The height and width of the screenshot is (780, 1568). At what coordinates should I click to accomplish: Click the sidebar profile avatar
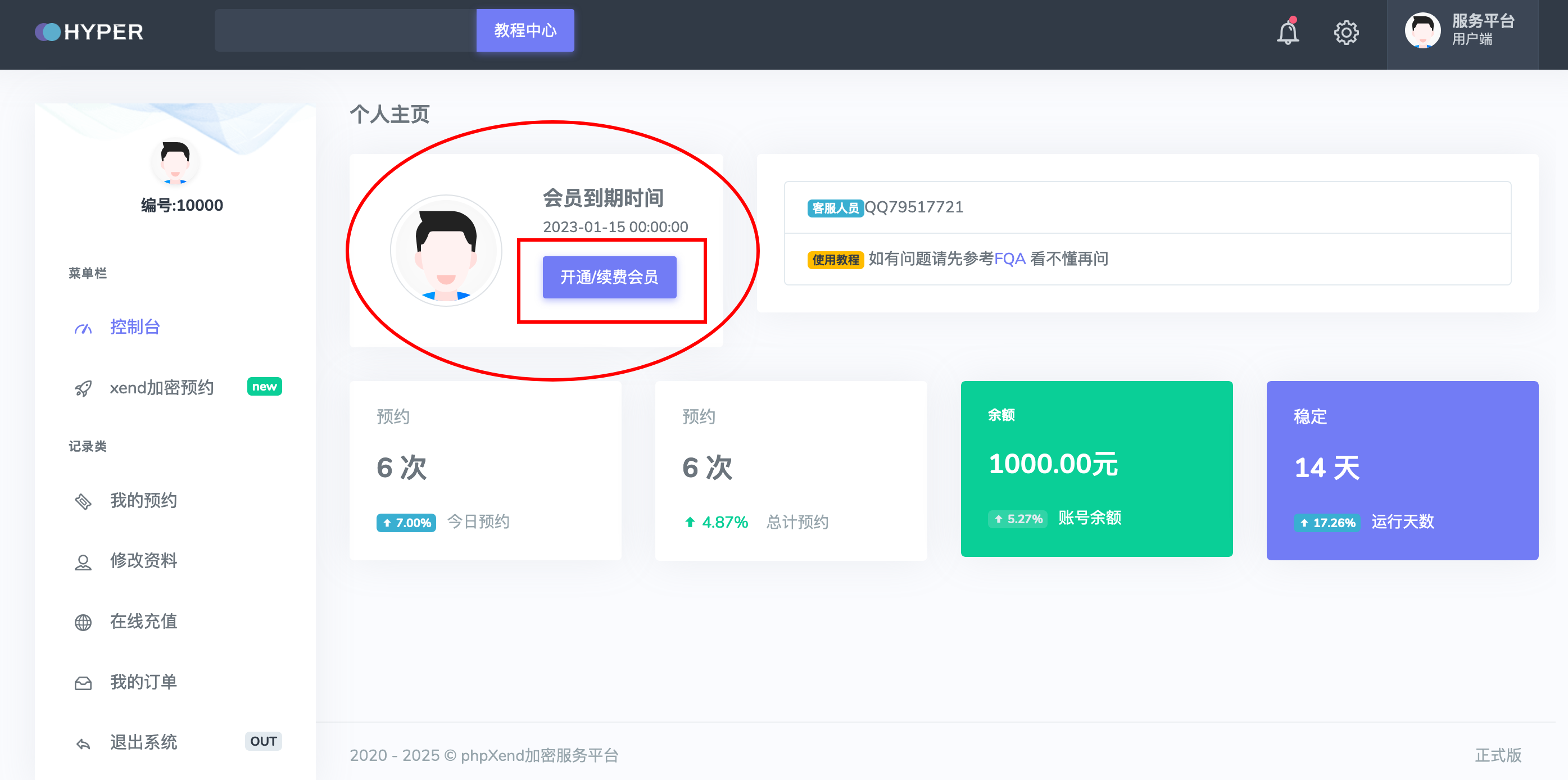point(175,161)
